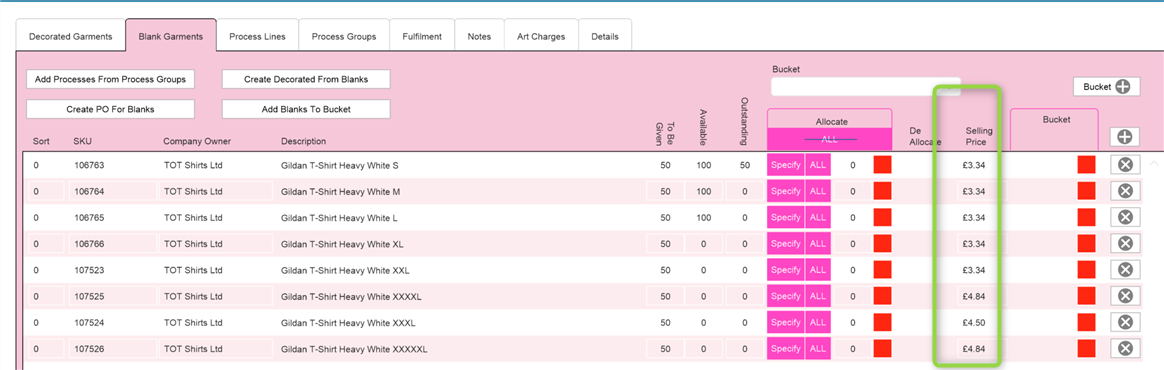This screenshot has height=370, width=1164.
Task: Click the Description column header
Action: coord(303,141)
